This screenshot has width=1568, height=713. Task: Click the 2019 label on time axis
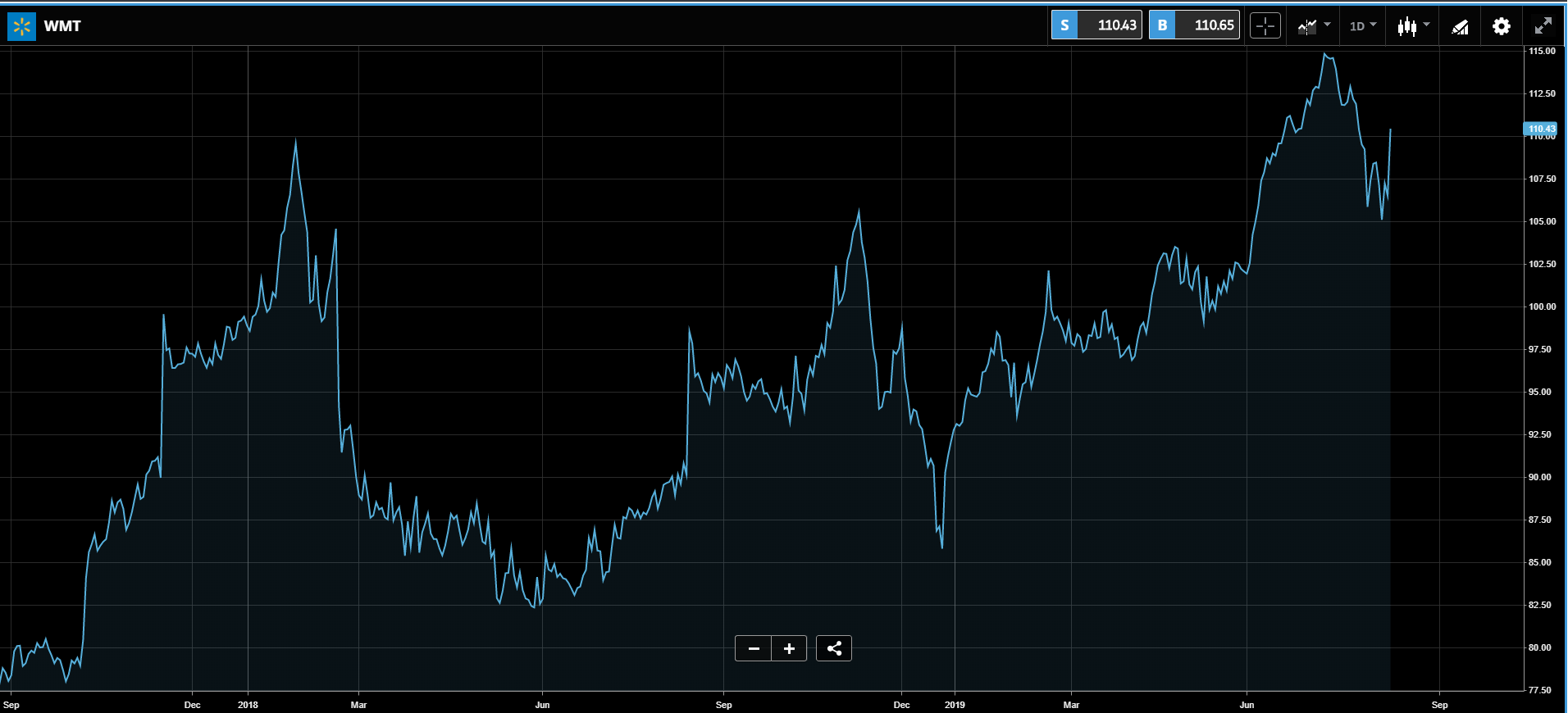[x=955, y=705]
